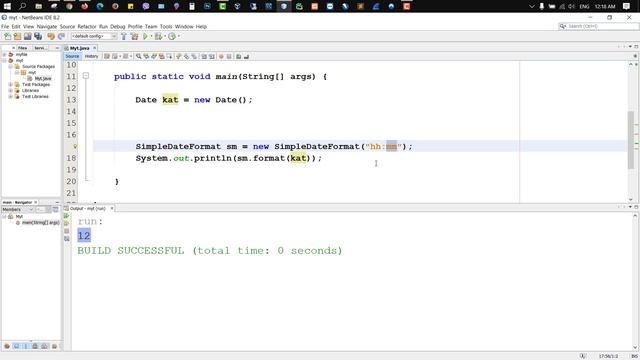Click the Build Project hammer icon
The image size is (640, 360).
[x=124, y=36]
